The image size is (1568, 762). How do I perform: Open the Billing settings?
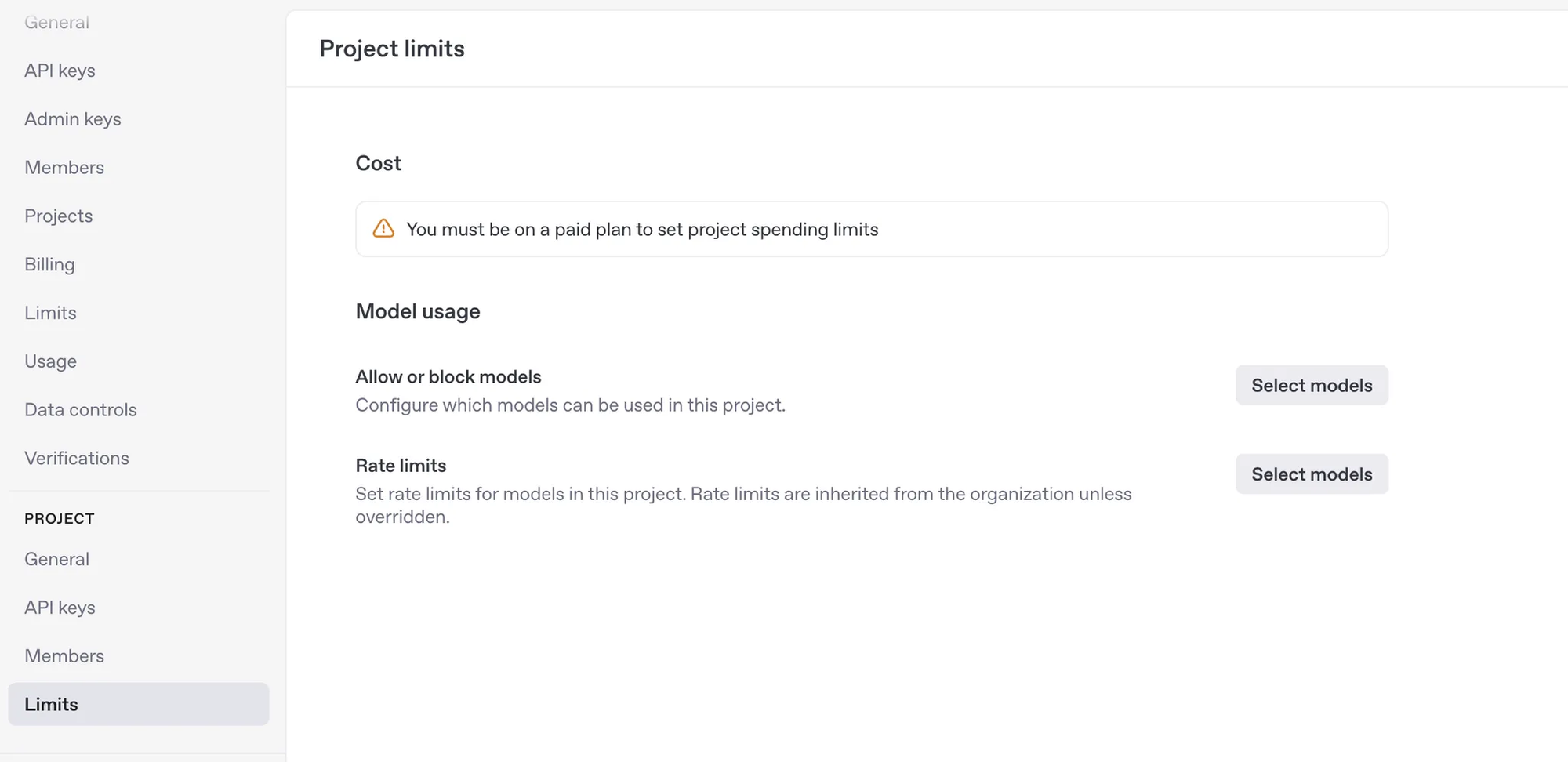tap(49, 265)
